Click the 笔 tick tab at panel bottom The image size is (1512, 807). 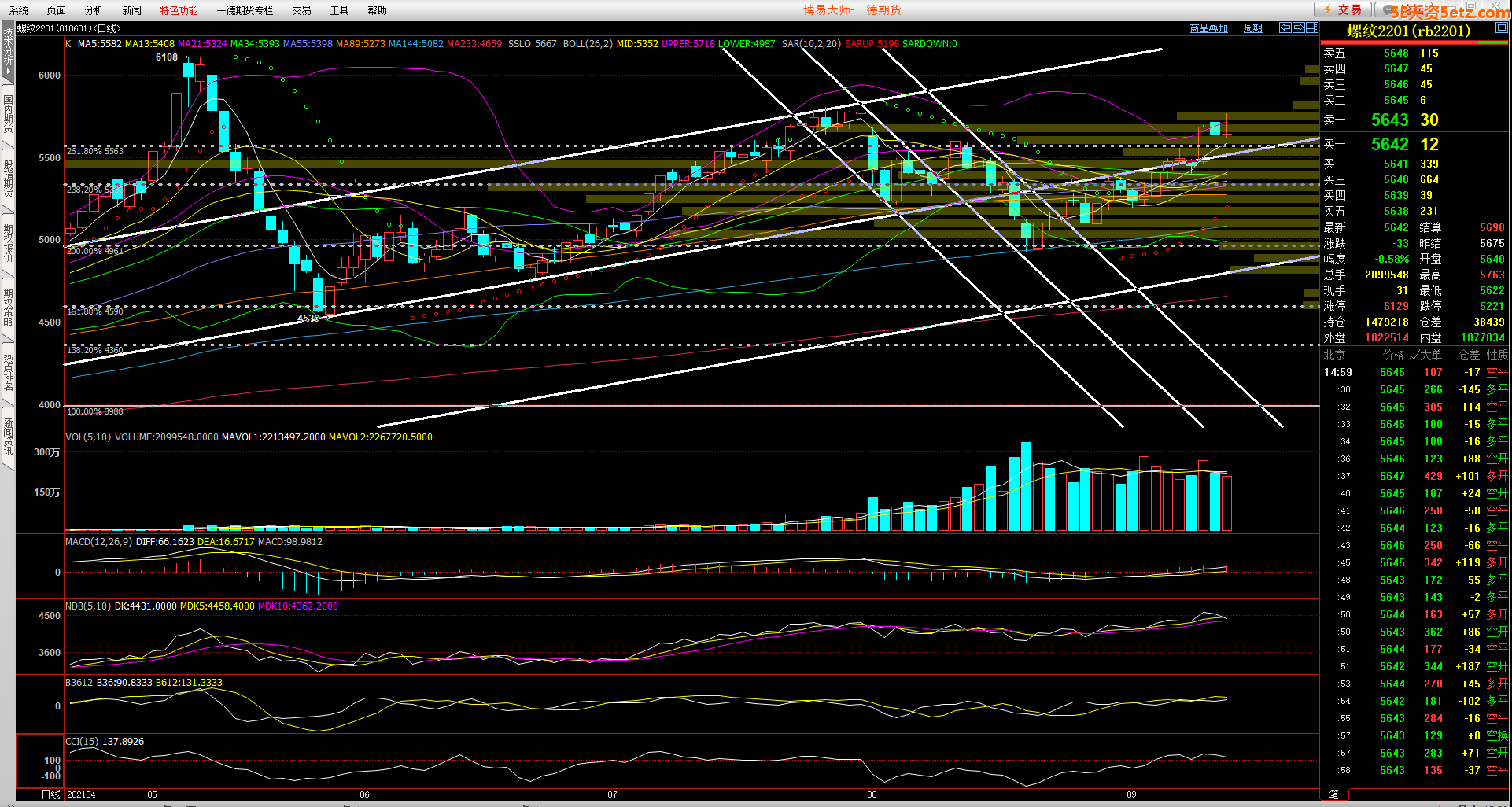point(1333,794)
